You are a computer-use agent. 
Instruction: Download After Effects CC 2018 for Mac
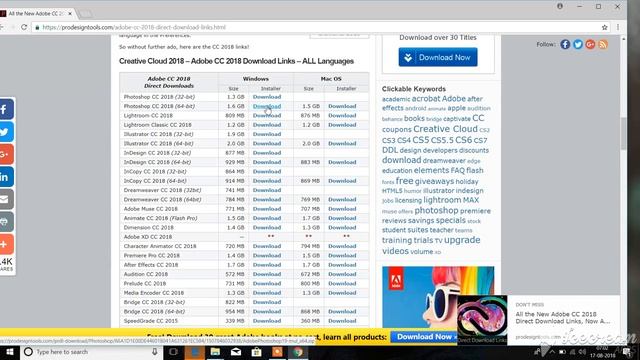click(x=342, y=265)
